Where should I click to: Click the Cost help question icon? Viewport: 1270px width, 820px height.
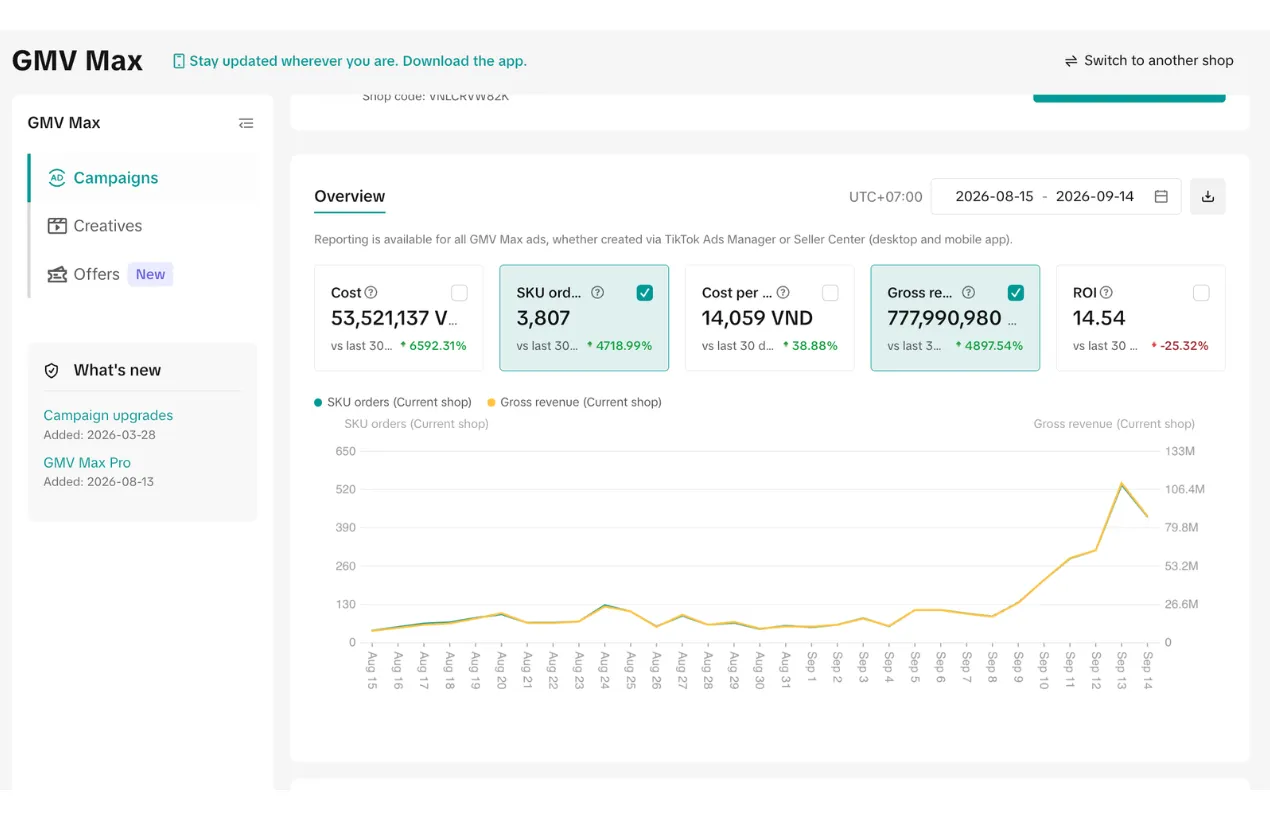pos(371,293)
